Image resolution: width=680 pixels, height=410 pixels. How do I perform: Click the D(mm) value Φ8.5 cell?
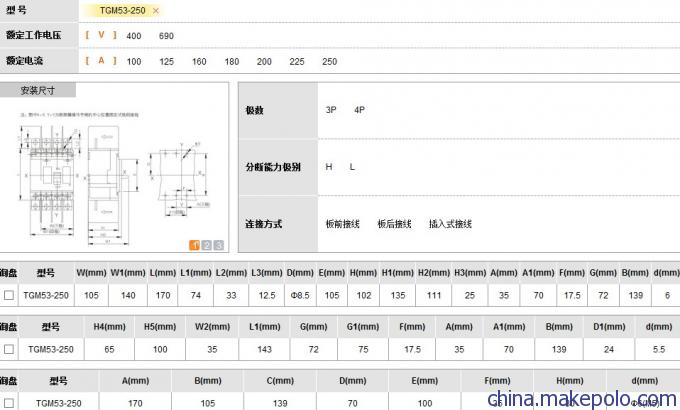click(300, 295)
